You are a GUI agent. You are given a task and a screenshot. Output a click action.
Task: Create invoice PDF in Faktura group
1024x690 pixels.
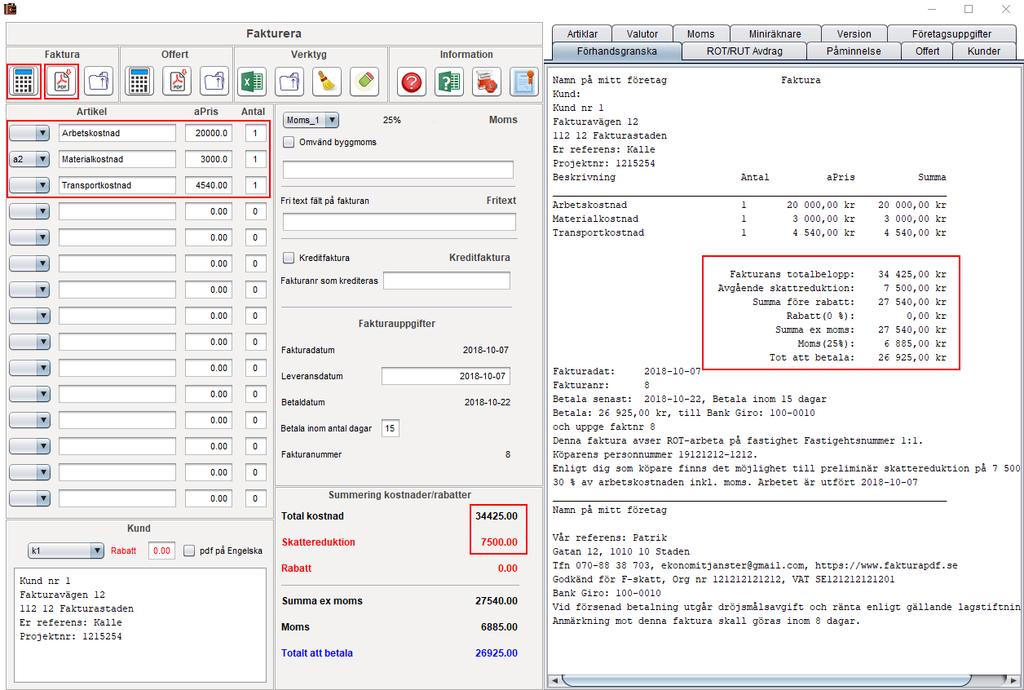coord(61,82)
